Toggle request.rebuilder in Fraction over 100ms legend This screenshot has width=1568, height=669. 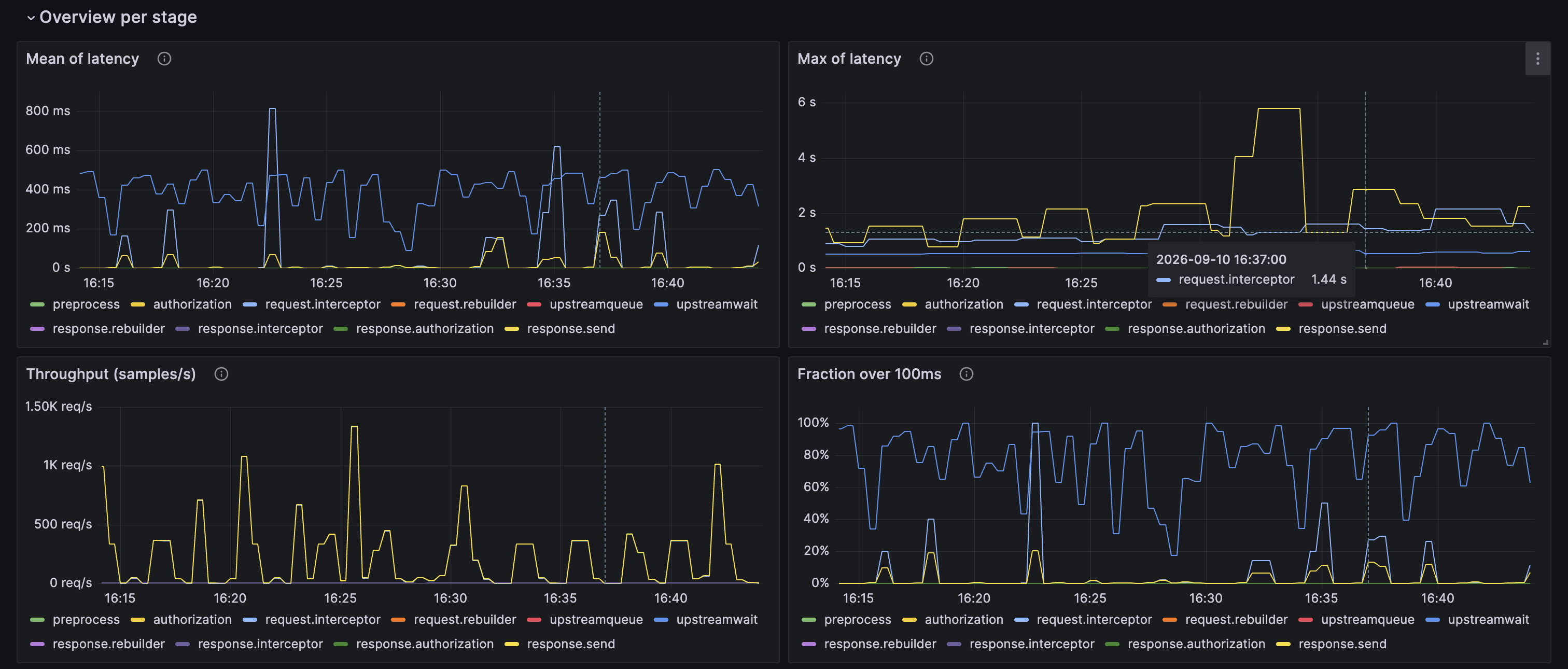click(x=1236, y=620)
